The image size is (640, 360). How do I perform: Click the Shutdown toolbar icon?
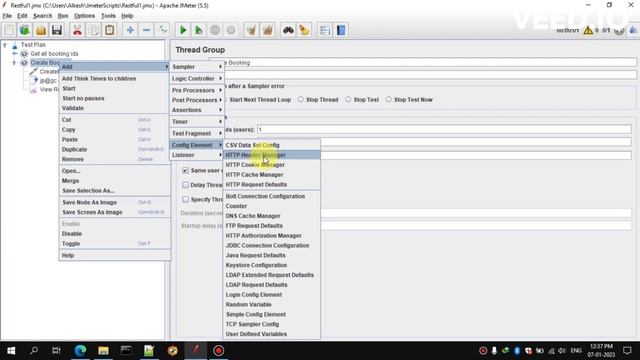231,30
